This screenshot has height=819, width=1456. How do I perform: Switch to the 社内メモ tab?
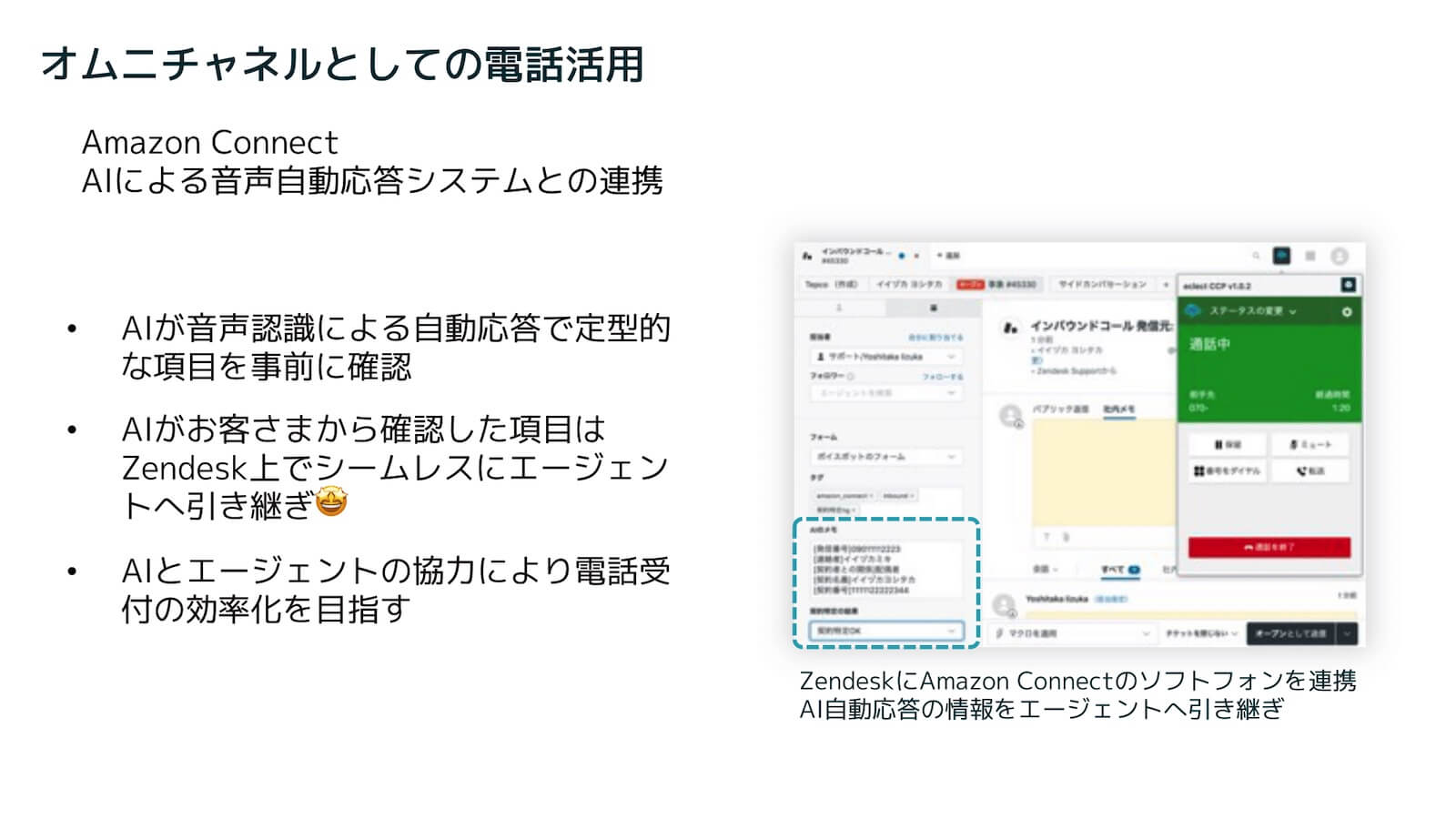(x=1118, y=409)
